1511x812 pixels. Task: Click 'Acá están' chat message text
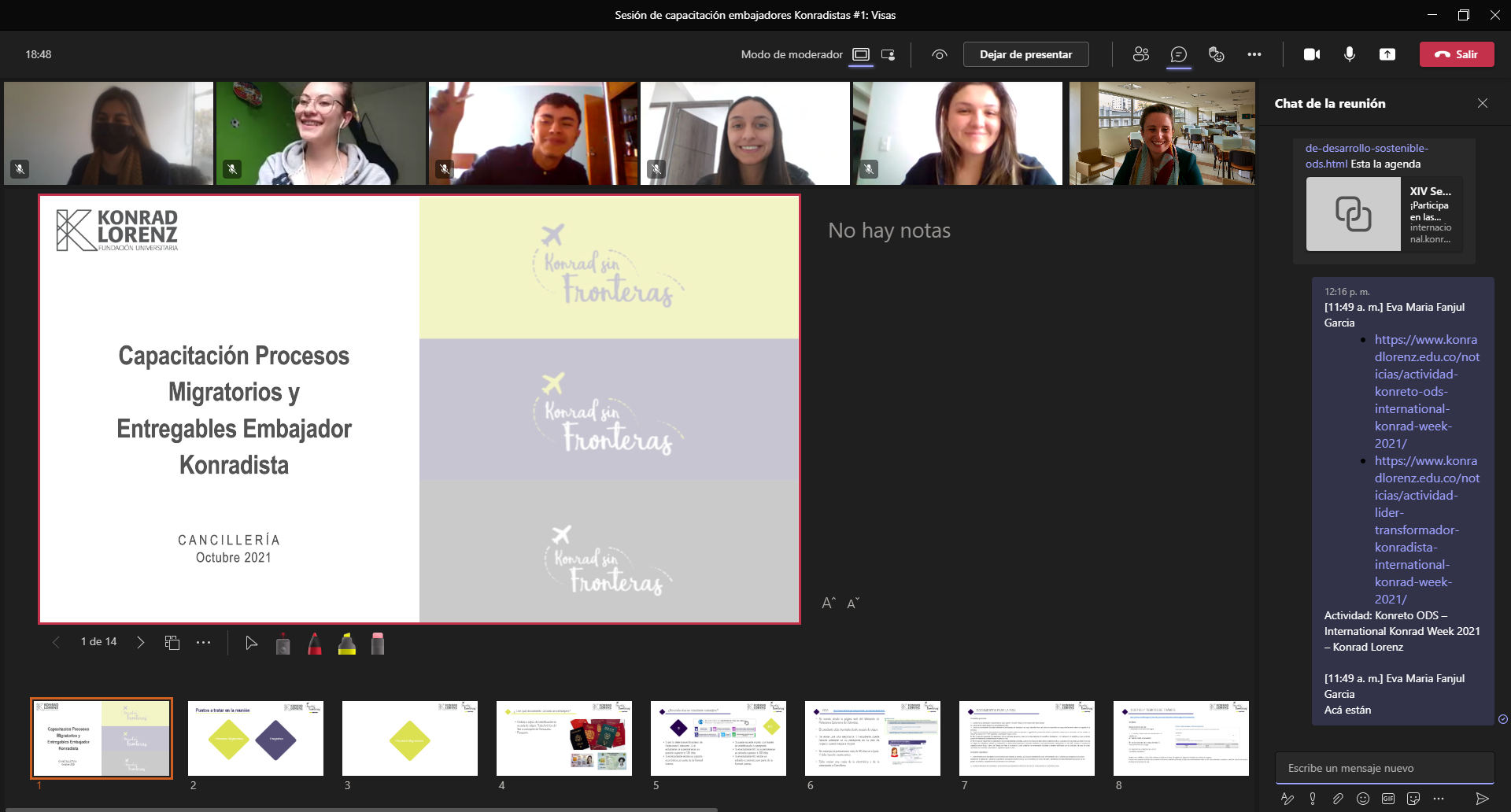1347,710
